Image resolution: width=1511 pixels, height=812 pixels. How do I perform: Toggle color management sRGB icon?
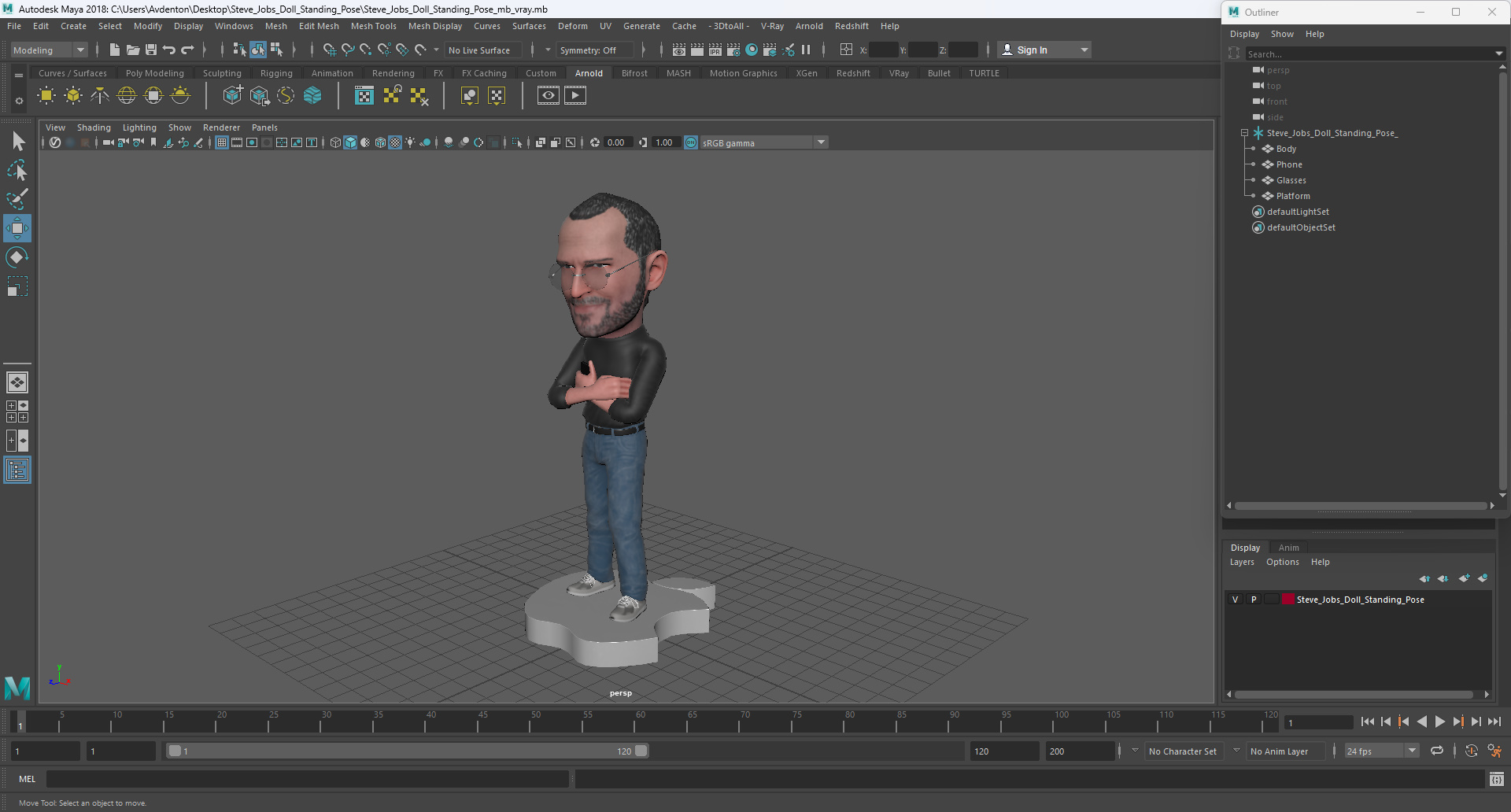pyautogui.click(x=691, y=142)
